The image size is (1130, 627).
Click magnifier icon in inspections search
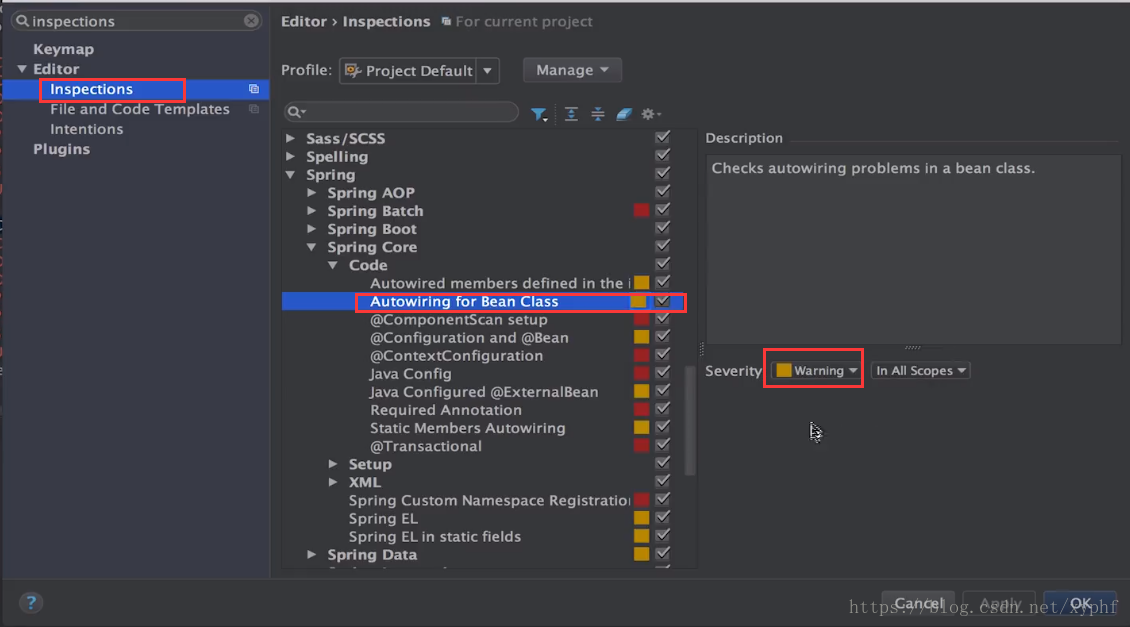tap(295, 112)
